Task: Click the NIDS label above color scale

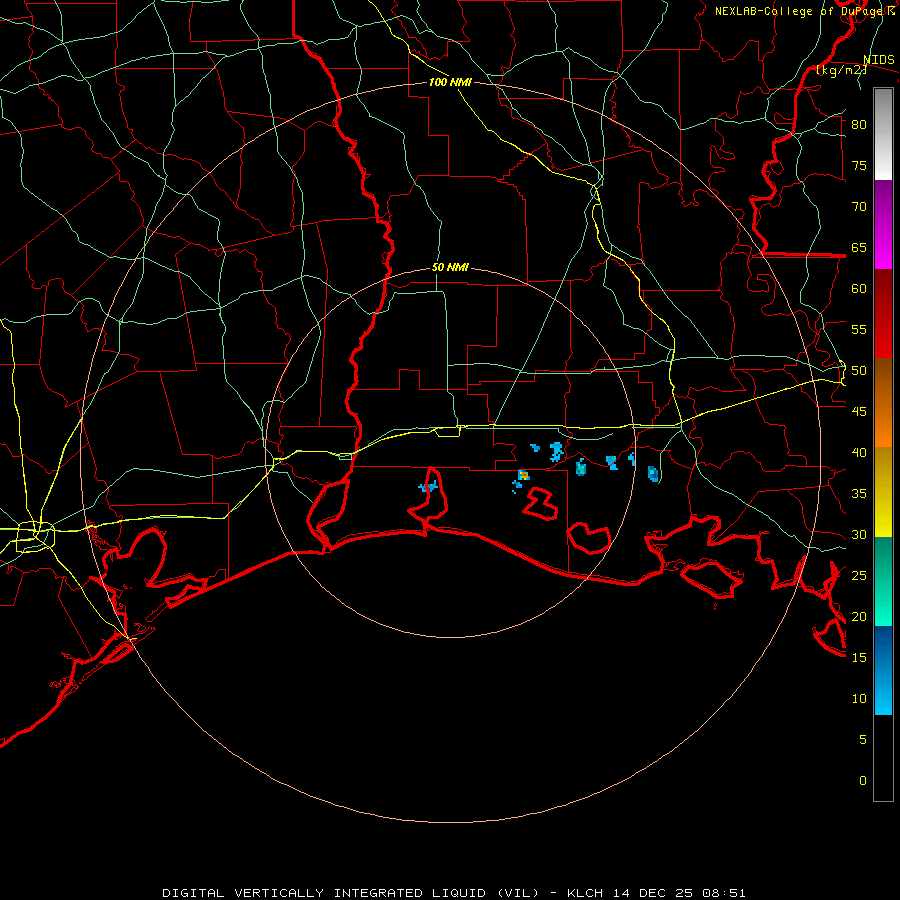Action: point(878,59)
